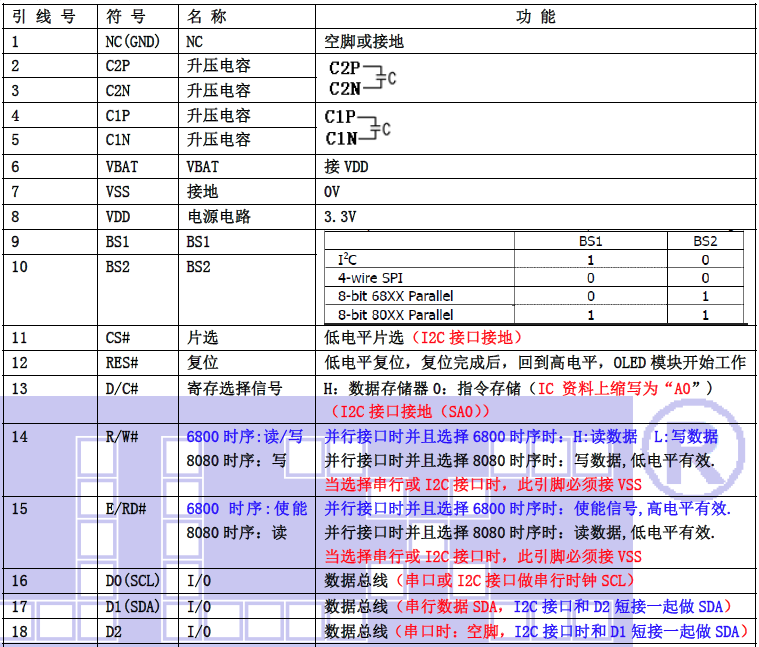Click the 0V value for VSS
This screenshot has height=647, width=759.
[x=332, y=191]
